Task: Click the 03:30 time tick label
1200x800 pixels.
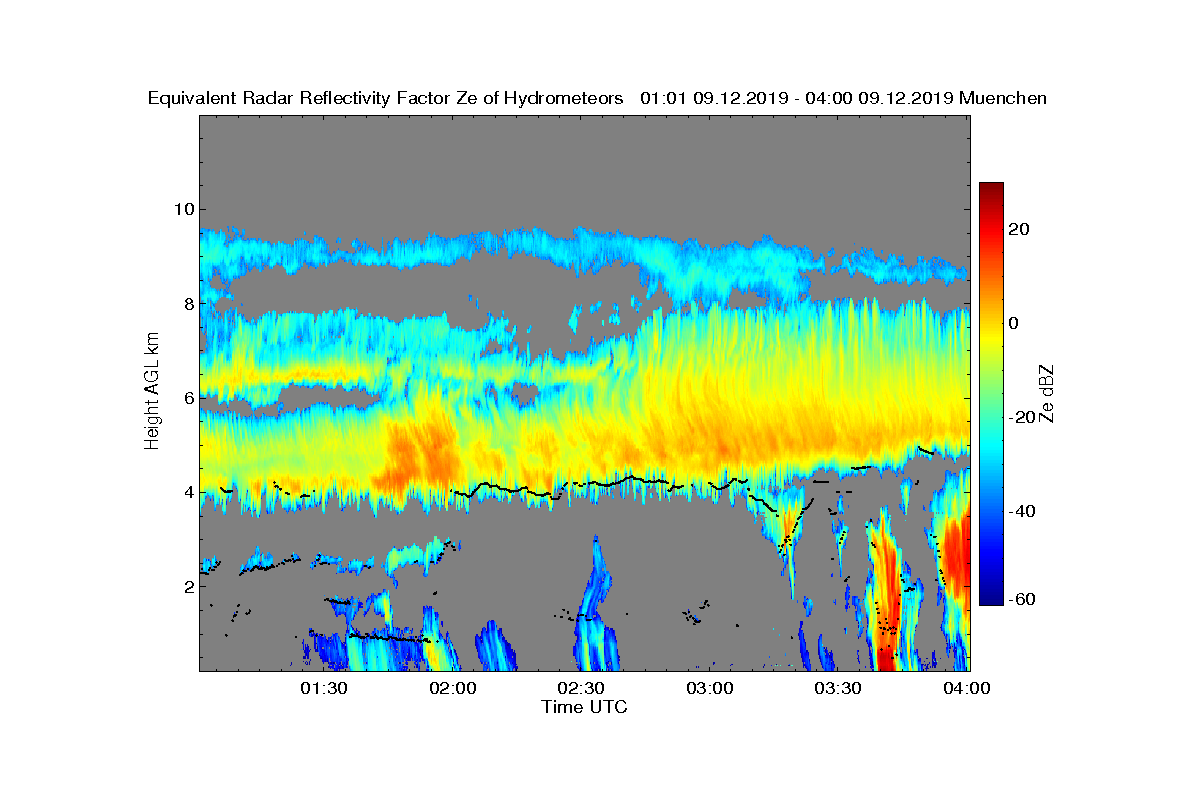Action: (840, 688)
